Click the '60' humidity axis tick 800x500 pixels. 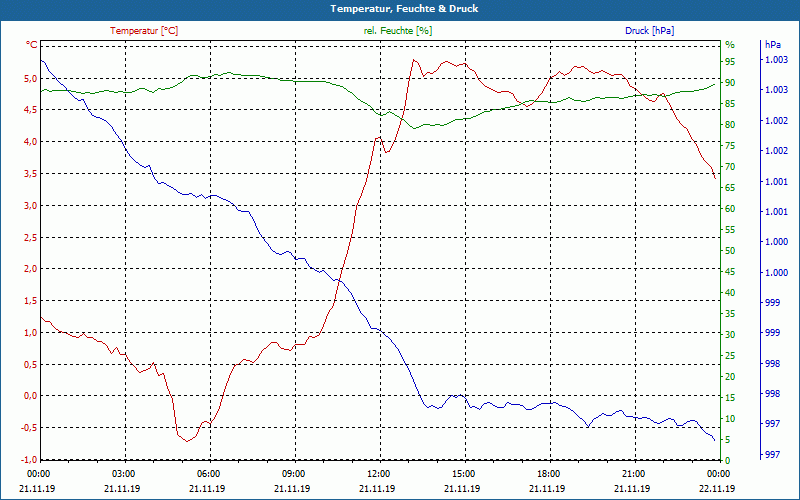point(730,209)
